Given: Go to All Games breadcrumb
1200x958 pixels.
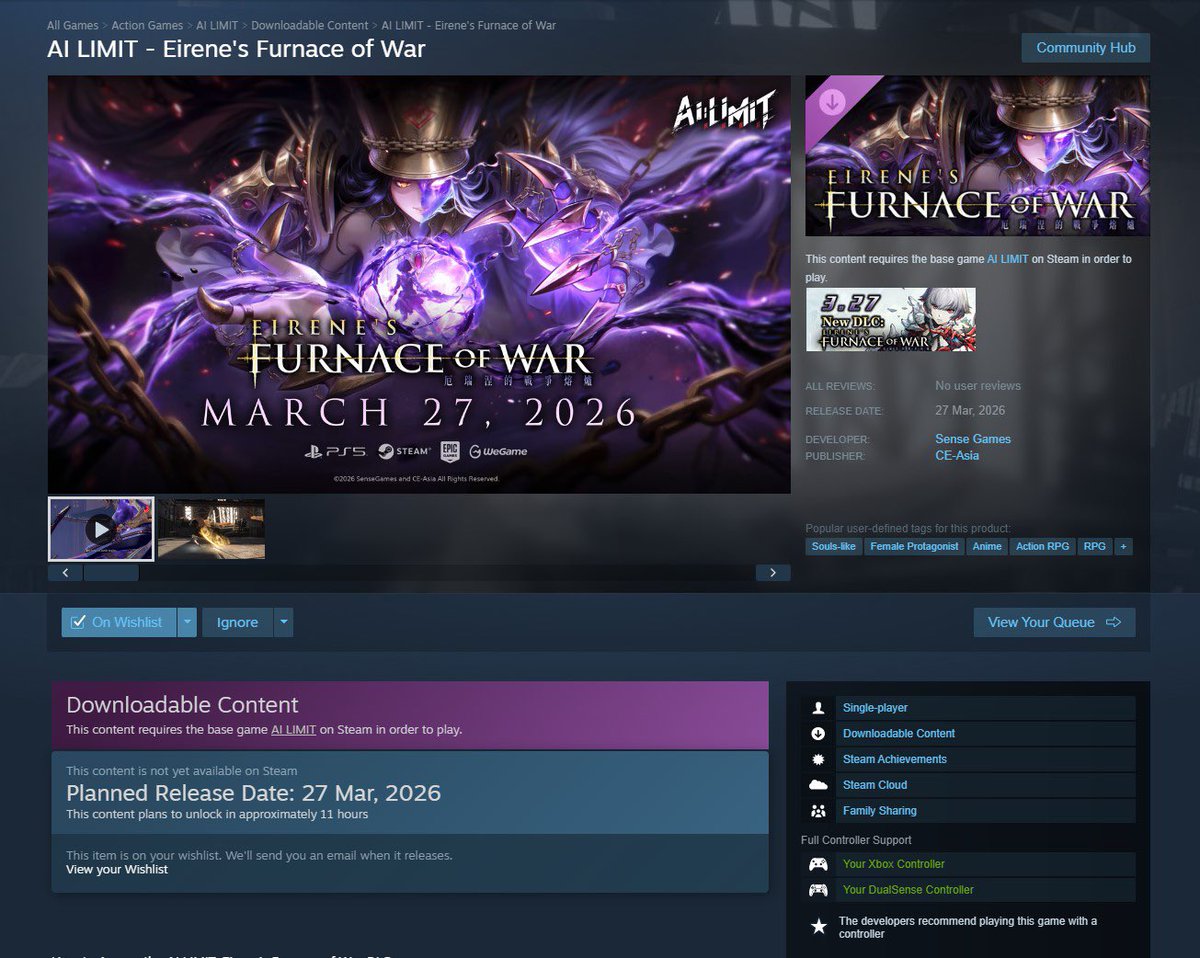Looking at the screenshot, I should click(x=73, y=25).
